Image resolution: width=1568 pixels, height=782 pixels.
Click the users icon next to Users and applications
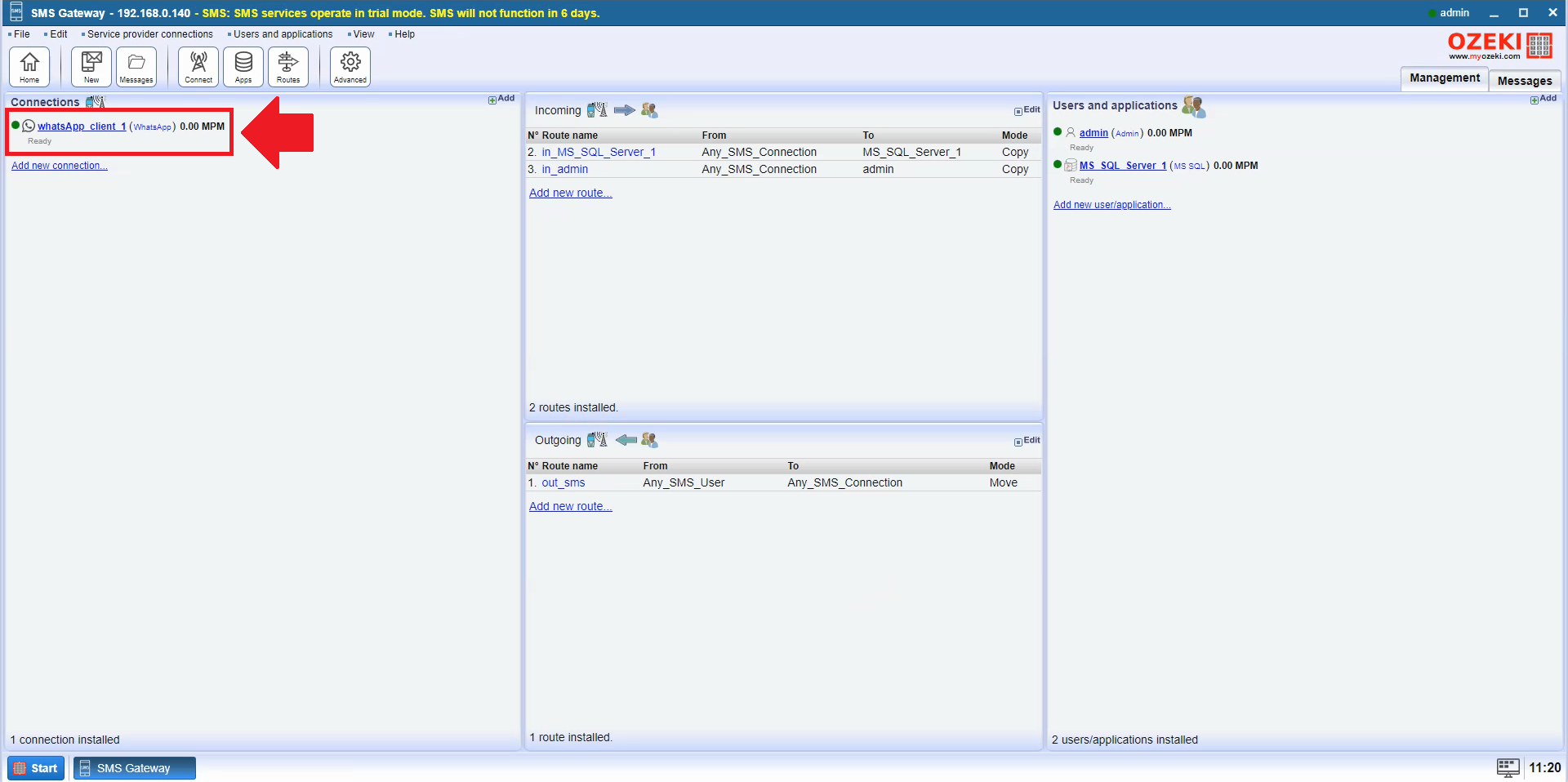(x=1193, y=106)
